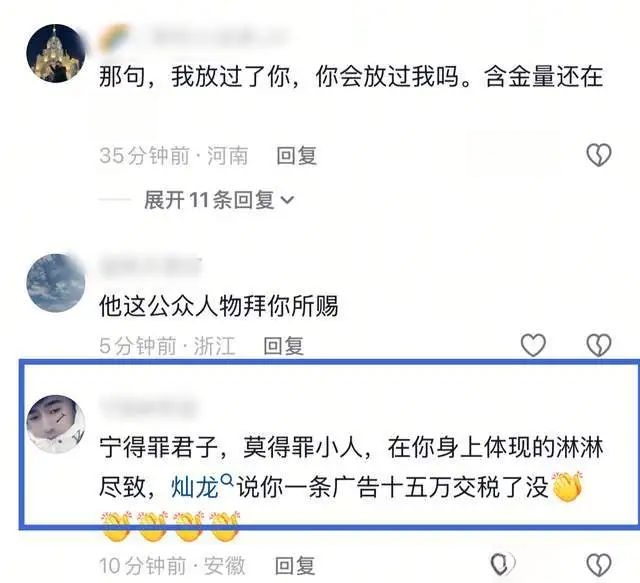The height and width of the screenshot is (583, 640).
Task: Dislike the Henan comment with broken heart
Action: [598, 155]
